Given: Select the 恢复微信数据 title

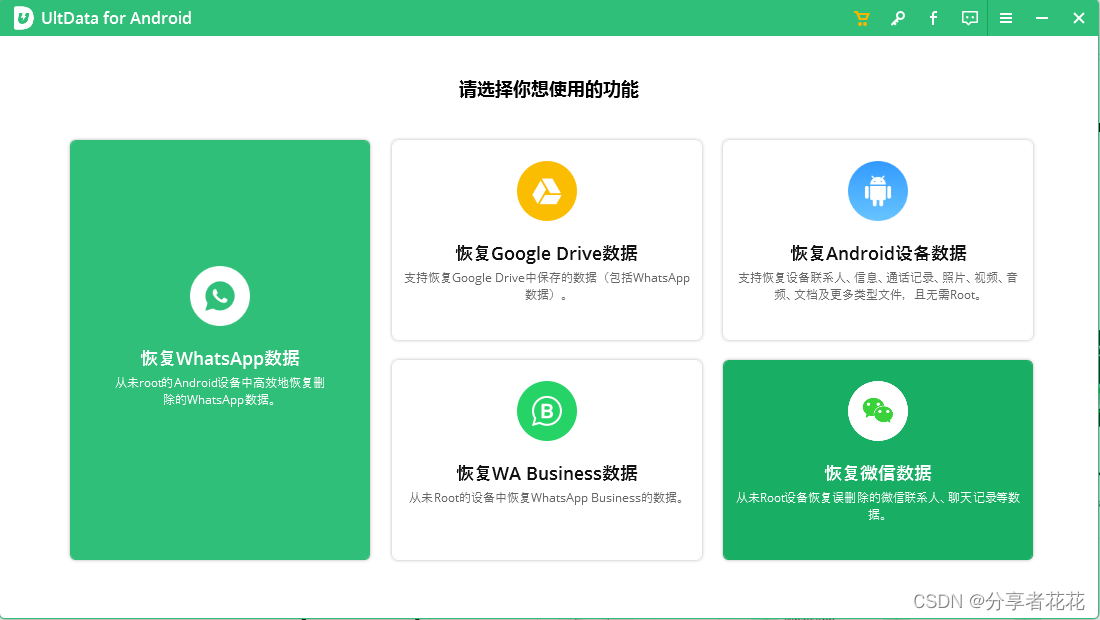Looking at the screenshot, I should 878,473.
